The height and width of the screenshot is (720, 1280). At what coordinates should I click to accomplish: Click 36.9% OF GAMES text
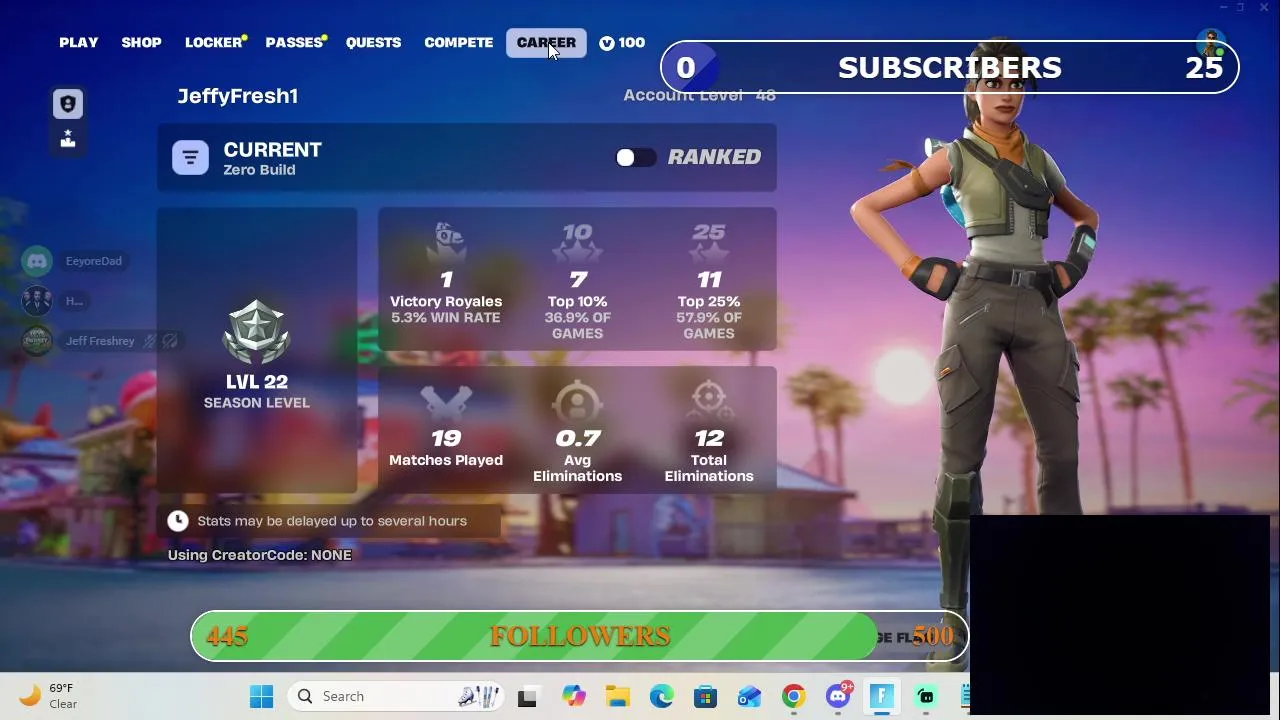pos(577,326)
